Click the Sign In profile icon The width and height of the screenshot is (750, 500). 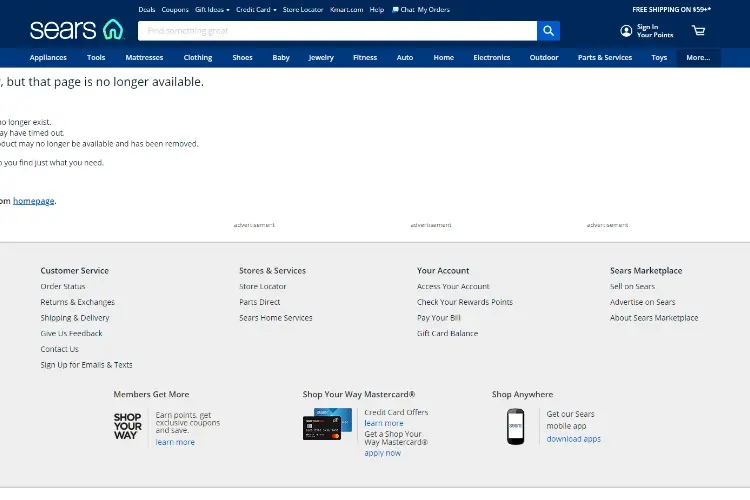click(x=626, y=31)
